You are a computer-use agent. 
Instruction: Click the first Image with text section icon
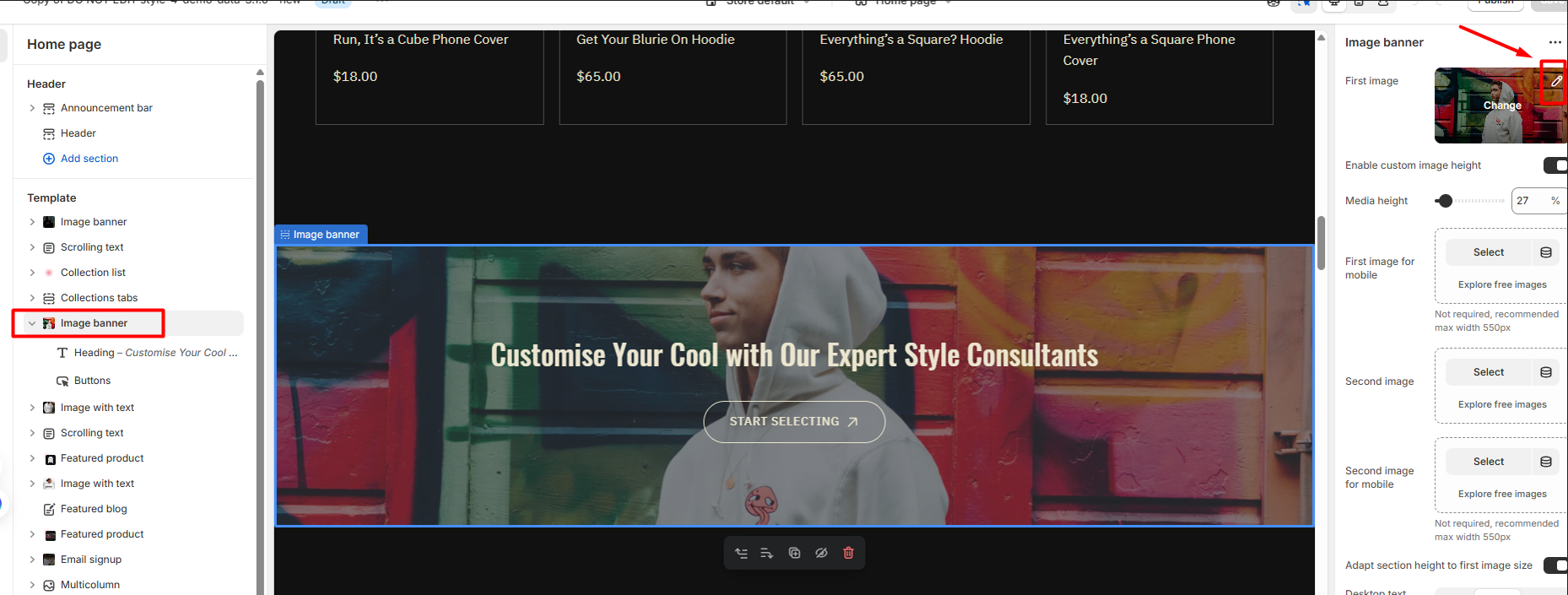pyautogui.click(x=49, y=408)
